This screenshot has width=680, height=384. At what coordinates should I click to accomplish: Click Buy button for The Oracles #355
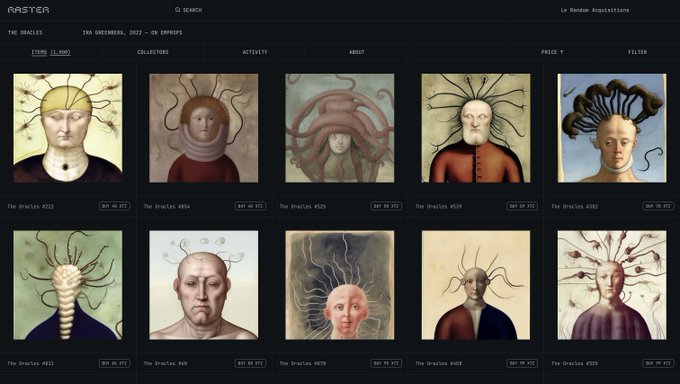coord(658,363)
